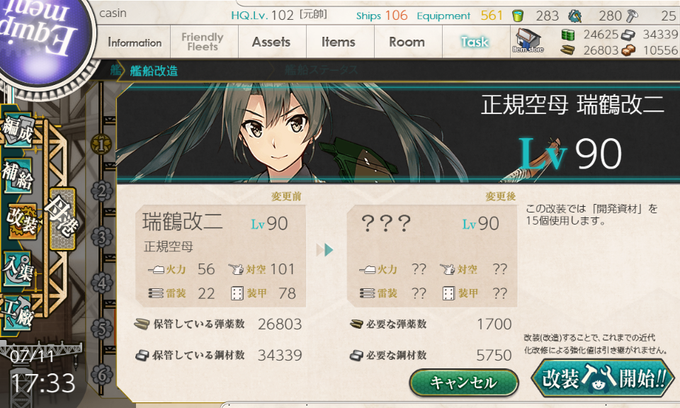Open the Item store house icon
The height and width of the screenshot is (408, 680).
pos(527,41)
